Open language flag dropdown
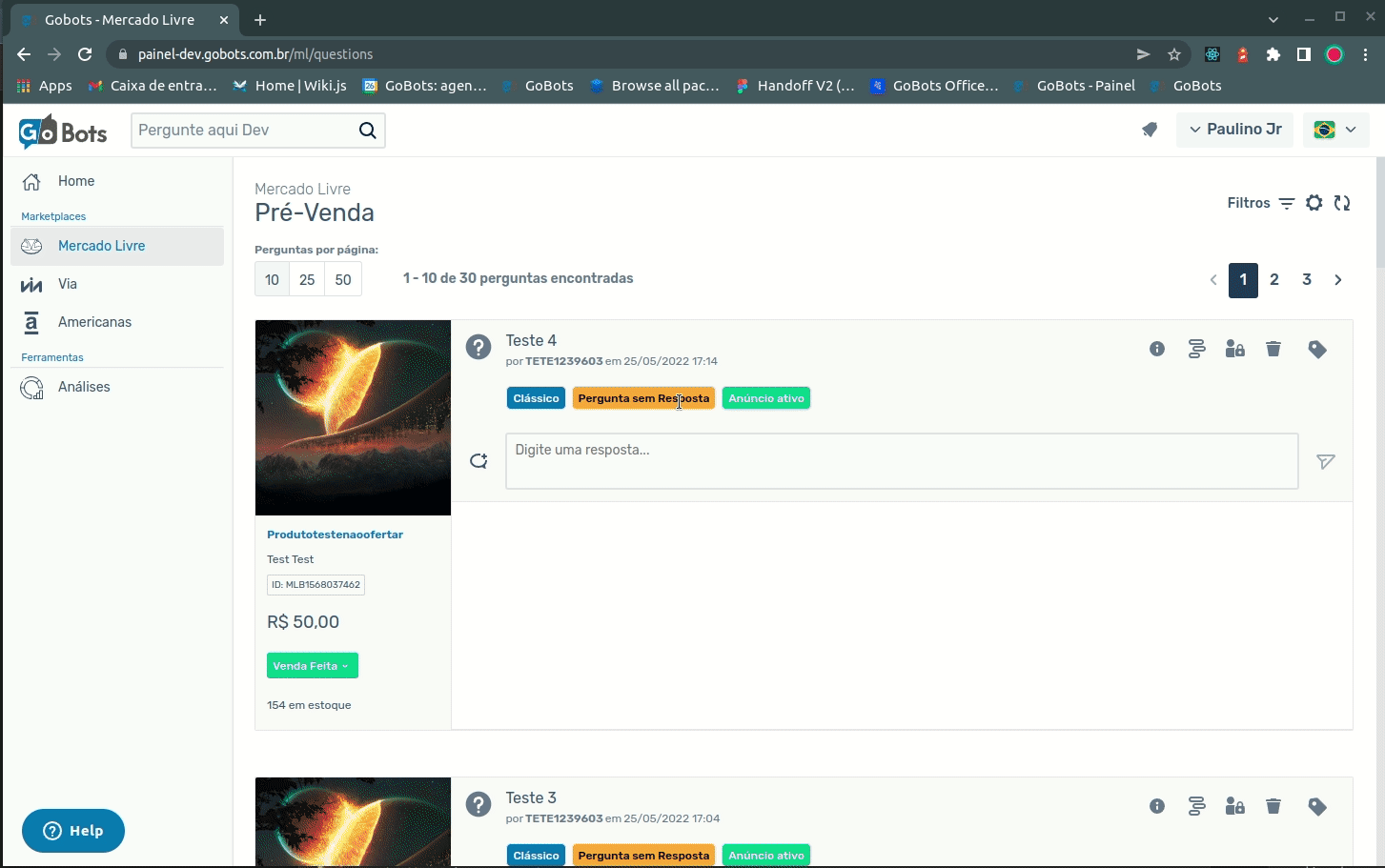 click(1335, 130)
